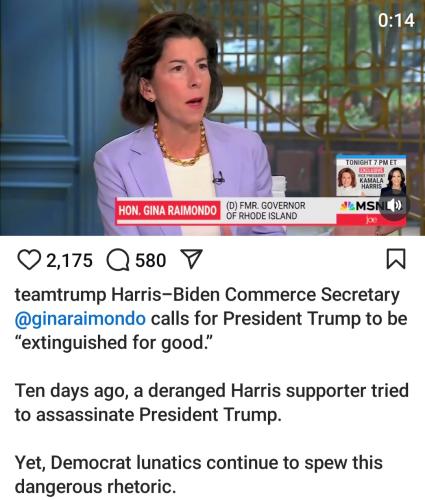Open the 580 comments count

(x=151, y=260)
